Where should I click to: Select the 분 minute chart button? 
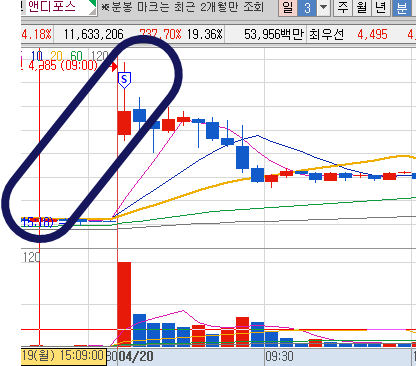[402, 8]
